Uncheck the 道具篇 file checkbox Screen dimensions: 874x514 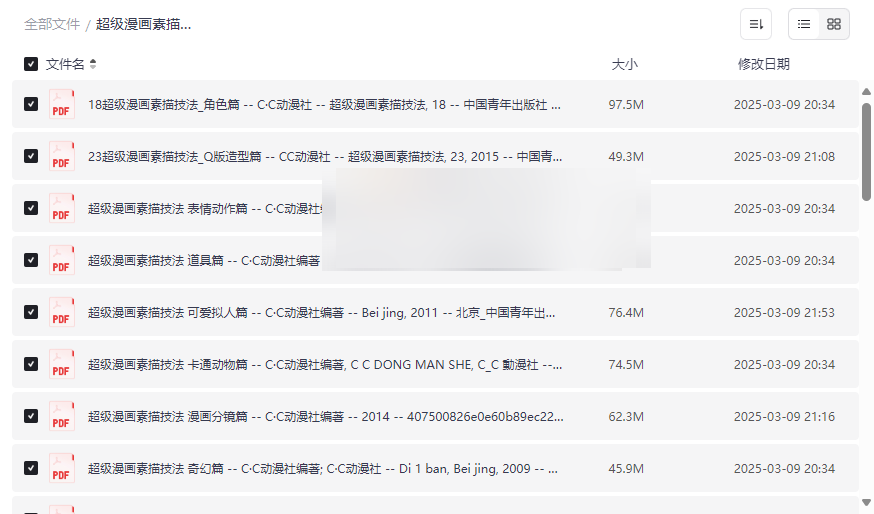coord(31,260)
